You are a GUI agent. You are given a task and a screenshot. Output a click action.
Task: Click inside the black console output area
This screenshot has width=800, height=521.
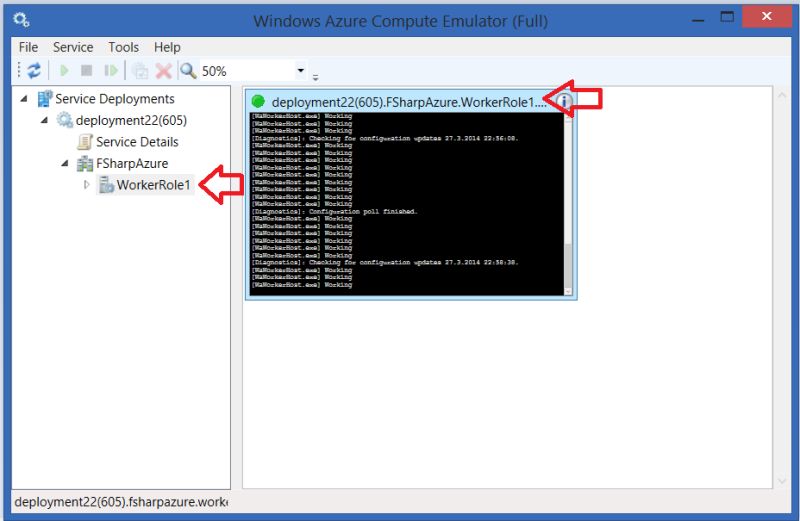point(407,204)
